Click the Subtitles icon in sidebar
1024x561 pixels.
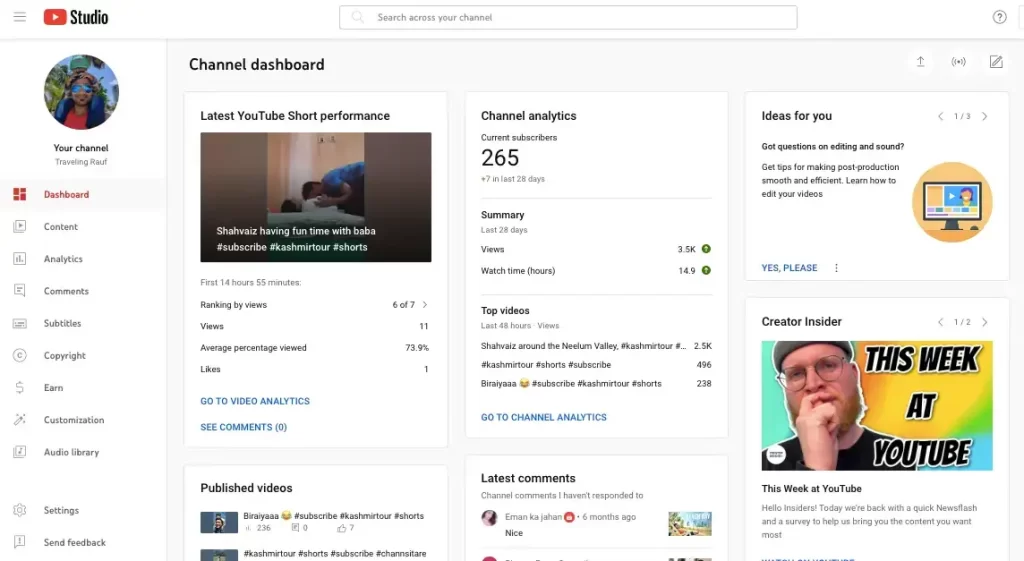tap(20, 323)
